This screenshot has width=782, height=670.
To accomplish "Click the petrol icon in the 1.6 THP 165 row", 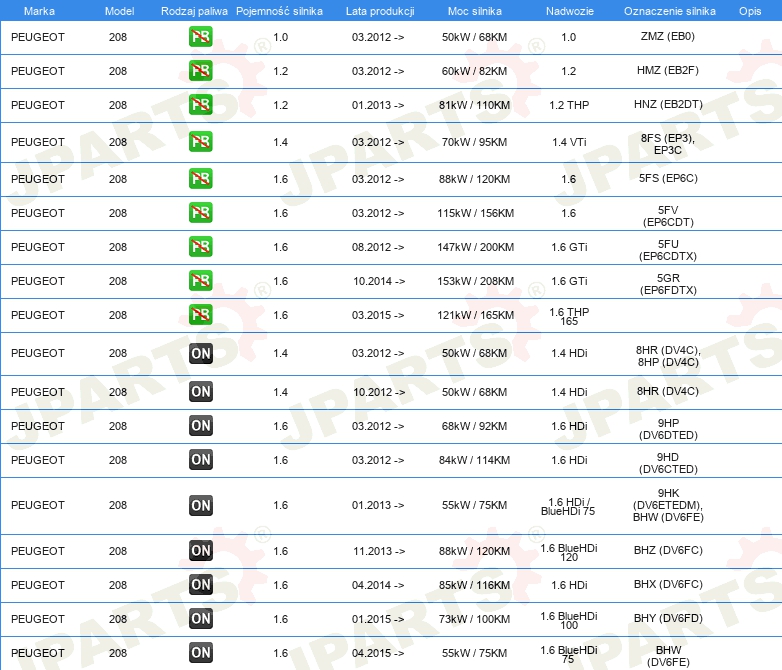I will click(200, 314).
